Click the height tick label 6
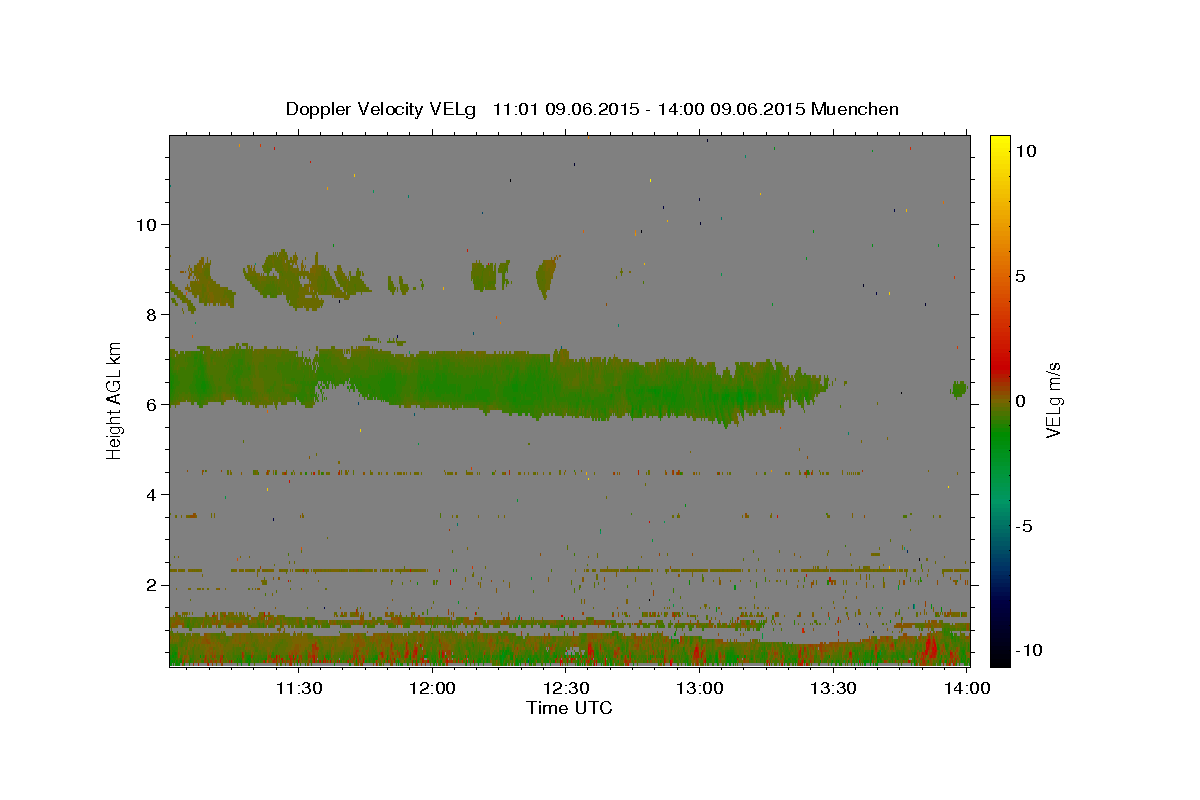Image resolution: width=1200 pixels, height=800 pixels. (151, 404)
